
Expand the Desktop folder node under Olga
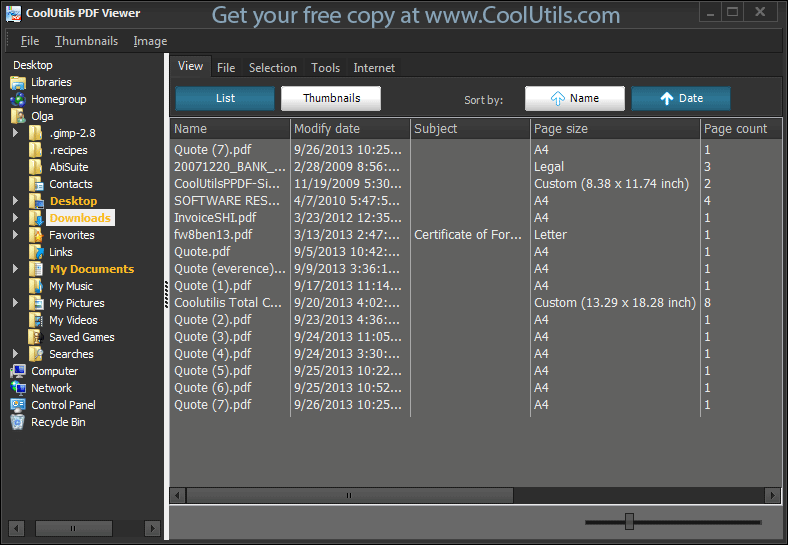tap(15, 201)
